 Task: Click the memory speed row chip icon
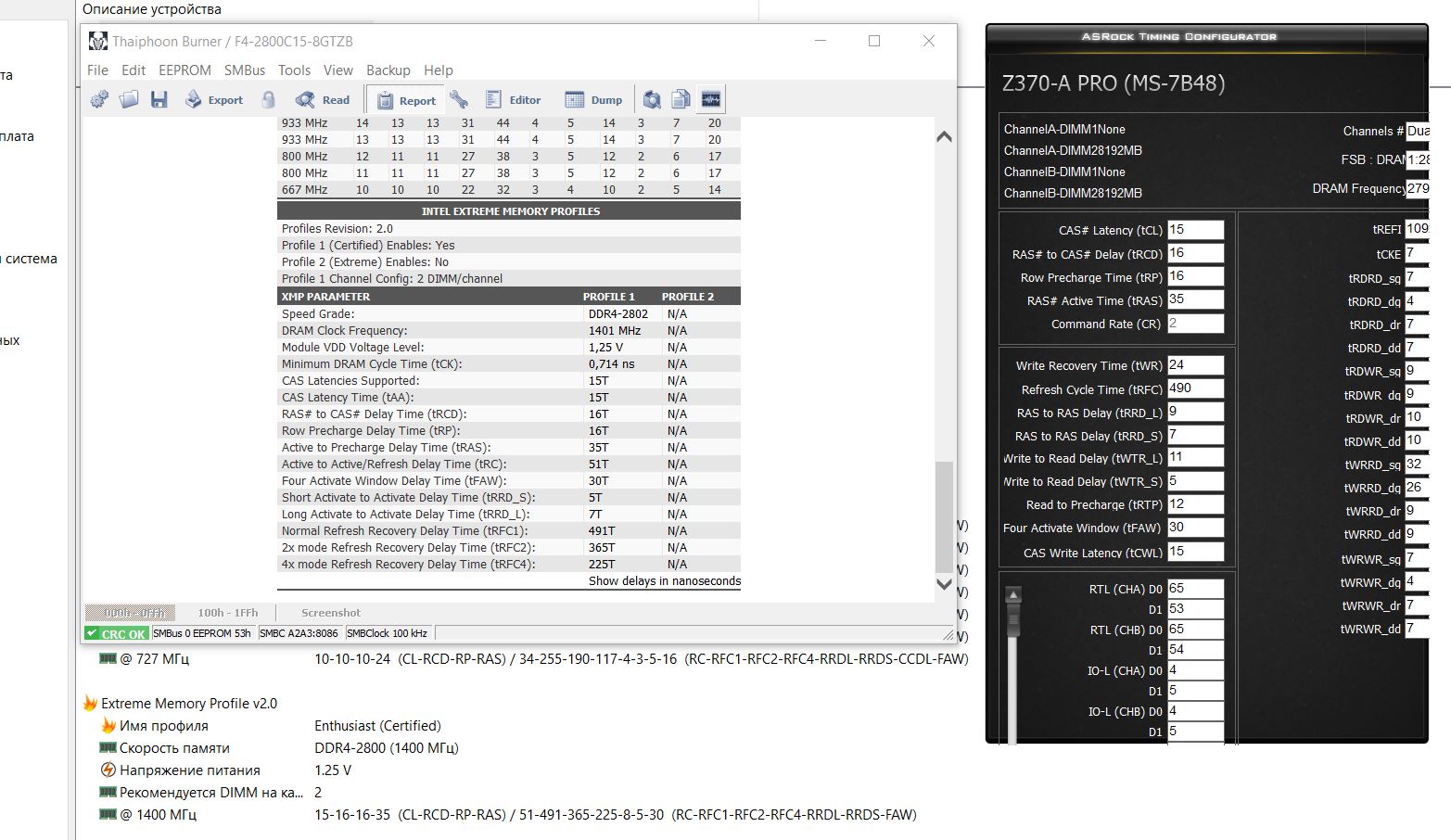(x=108, y=747)
